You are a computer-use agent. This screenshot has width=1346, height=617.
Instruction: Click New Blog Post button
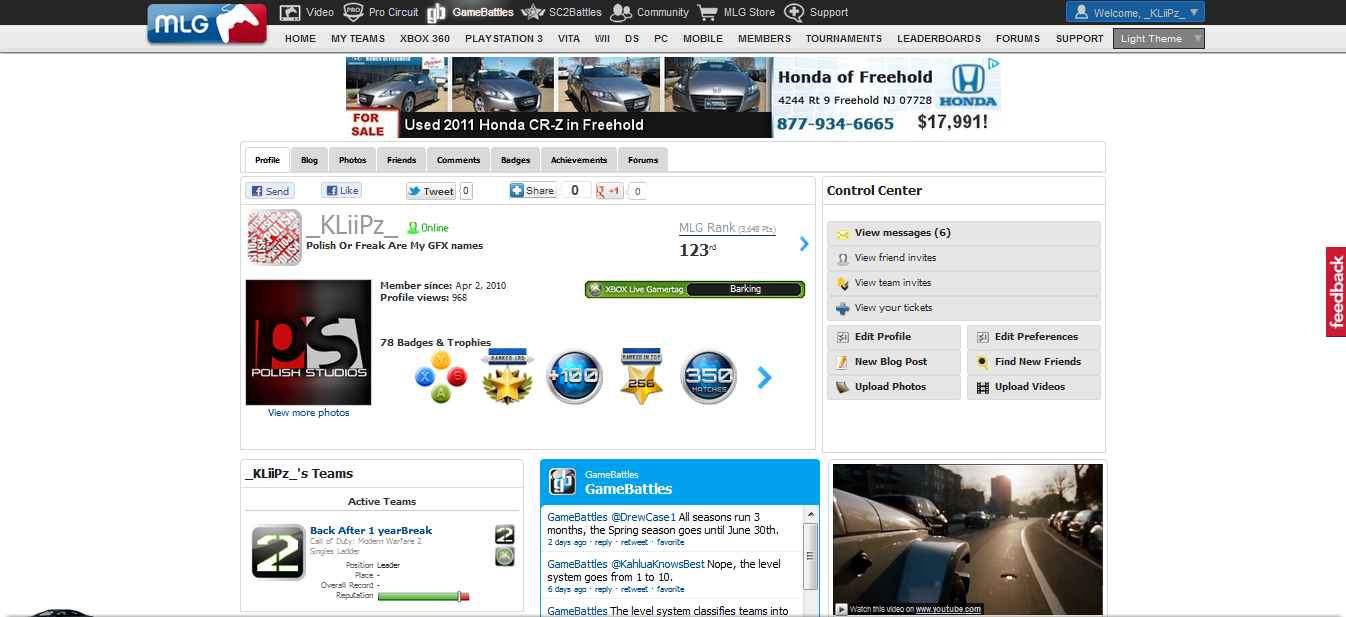tap(894, 362)
